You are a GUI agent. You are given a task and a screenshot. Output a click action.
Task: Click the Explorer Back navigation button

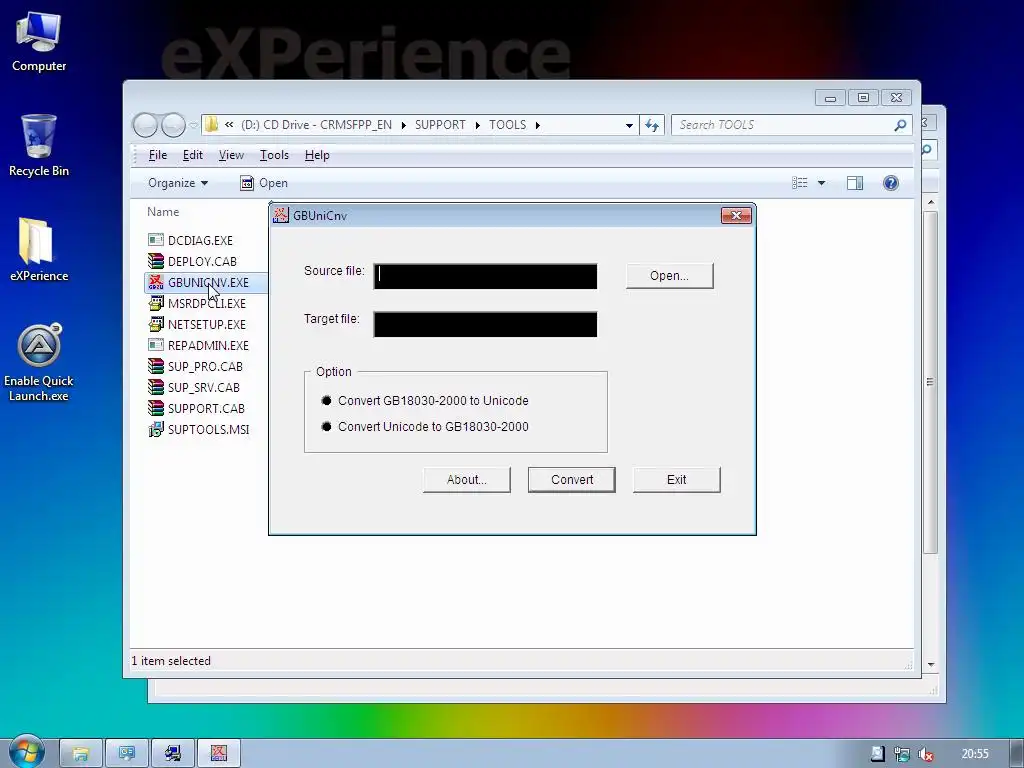click(x=146, y=125)
